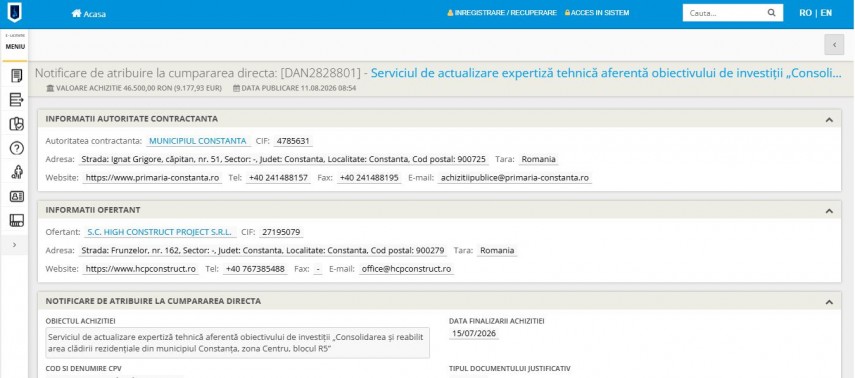Select fax +40 241488195
This screenshot has width=855, height=378.
(x=369, y=178)
